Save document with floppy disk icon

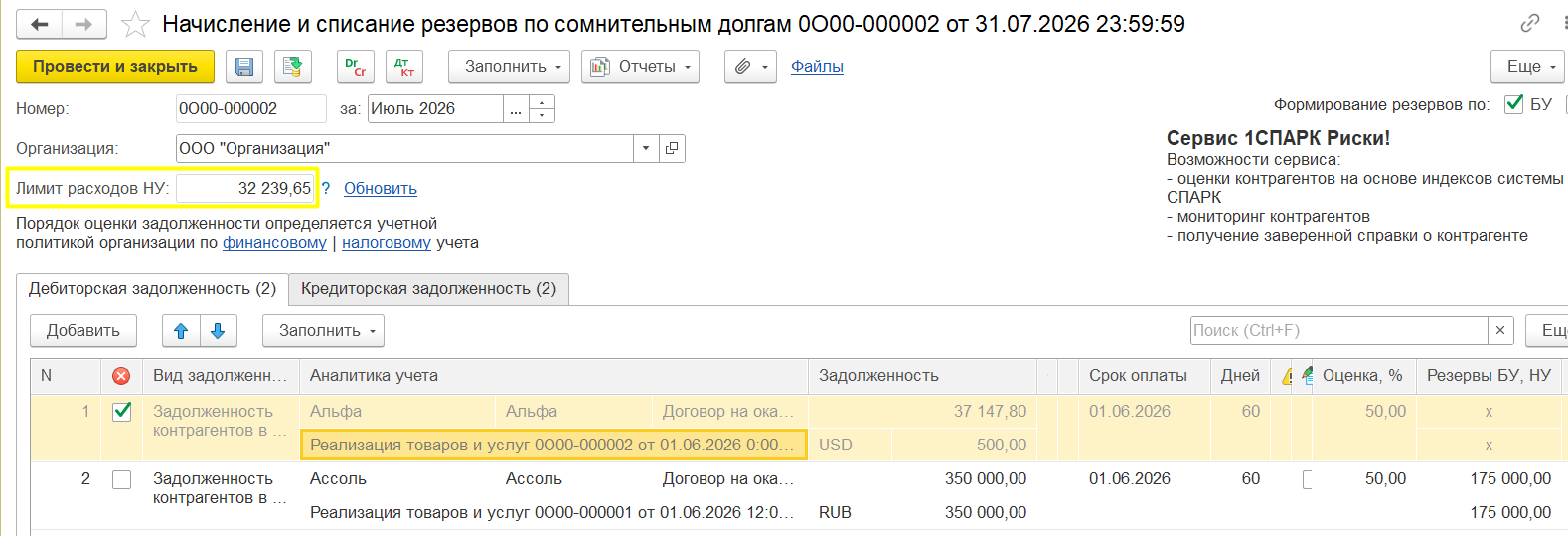point(244,67)
